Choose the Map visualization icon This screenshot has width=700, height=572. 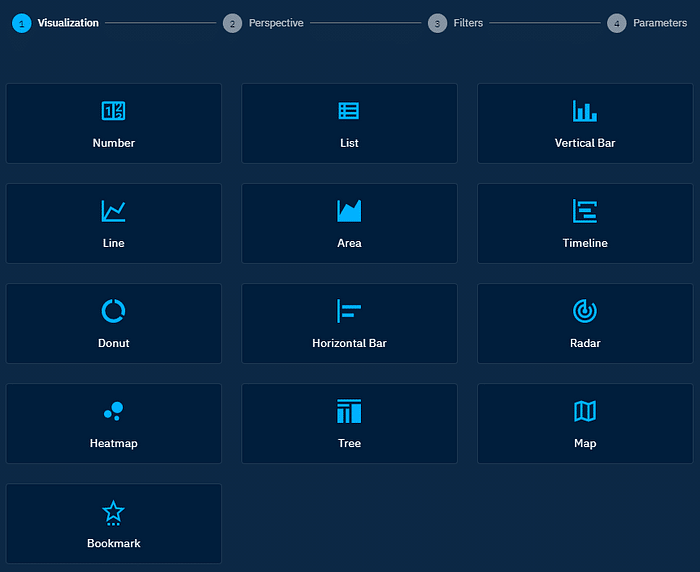[x=585, y=411]
